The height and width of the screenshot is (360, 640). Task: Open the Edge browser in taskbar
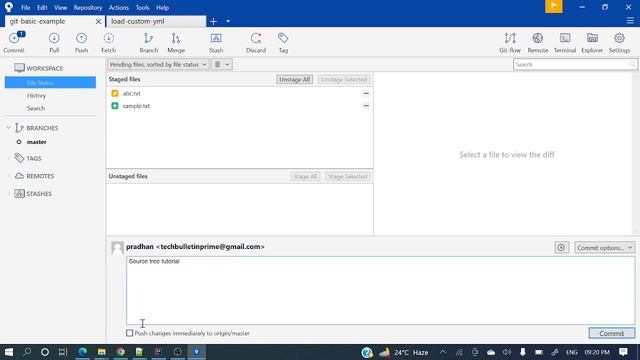pos(83,352)
